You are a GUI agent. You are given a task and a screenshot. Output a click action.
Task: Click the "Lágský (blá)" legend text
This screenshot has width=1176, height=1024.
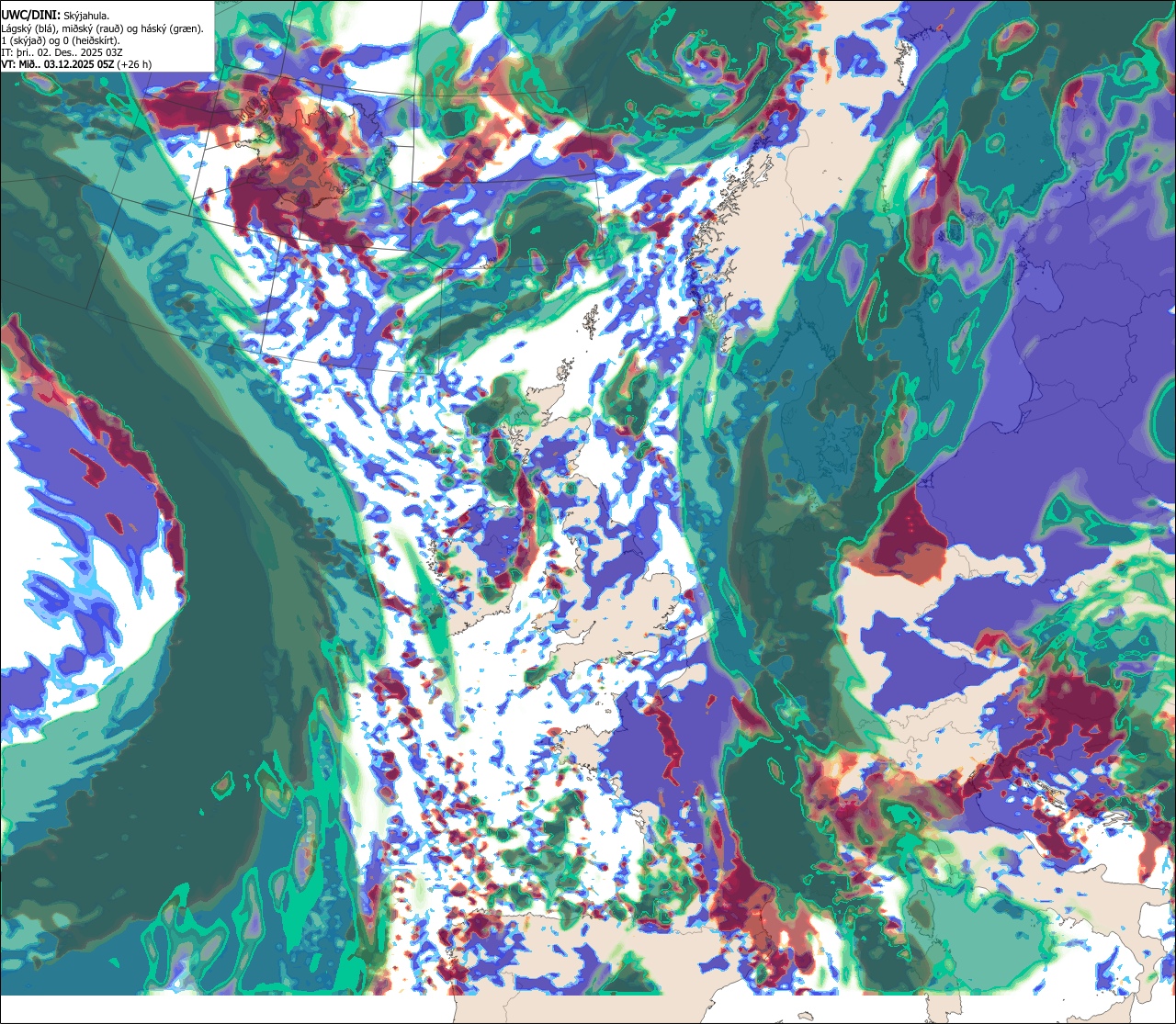point(28,29)
